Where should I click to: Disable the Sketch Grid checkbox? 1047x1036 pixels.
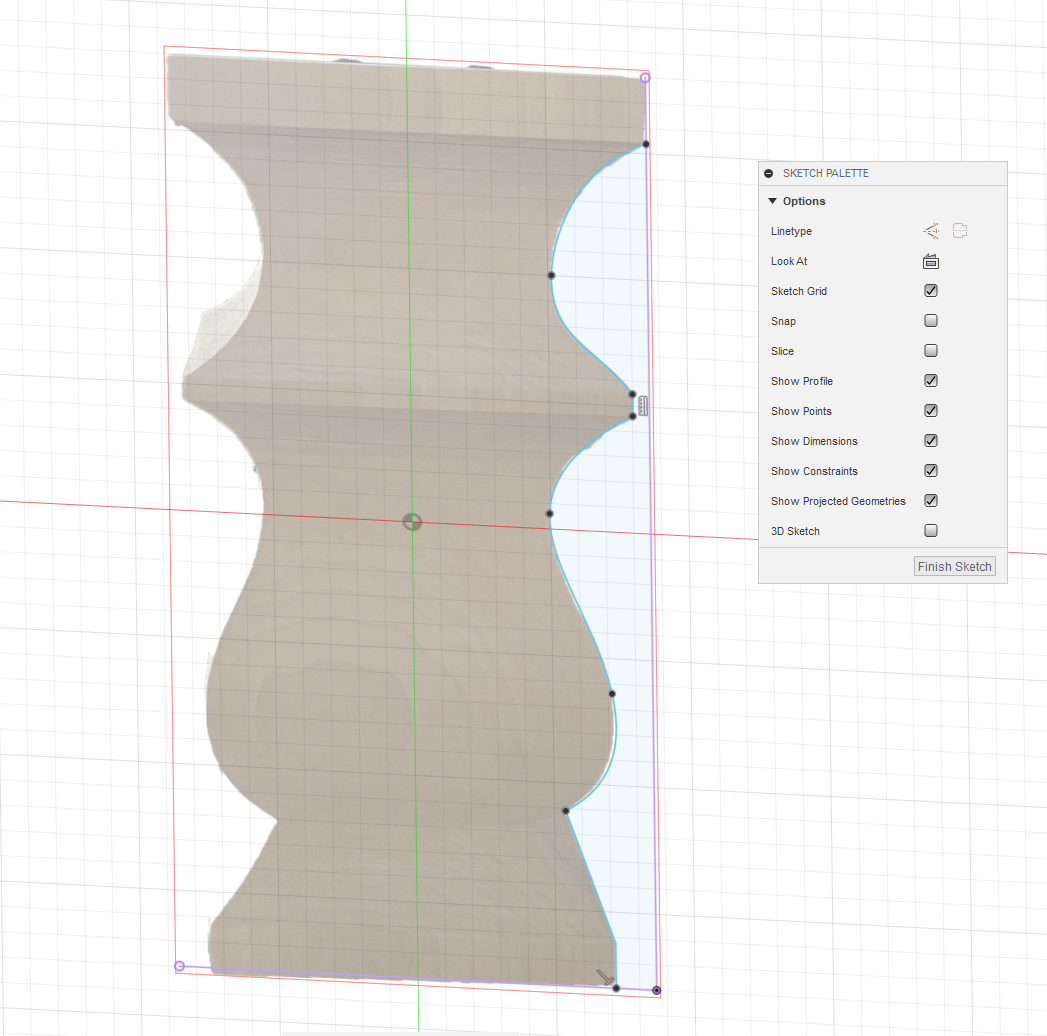(930, 290)
